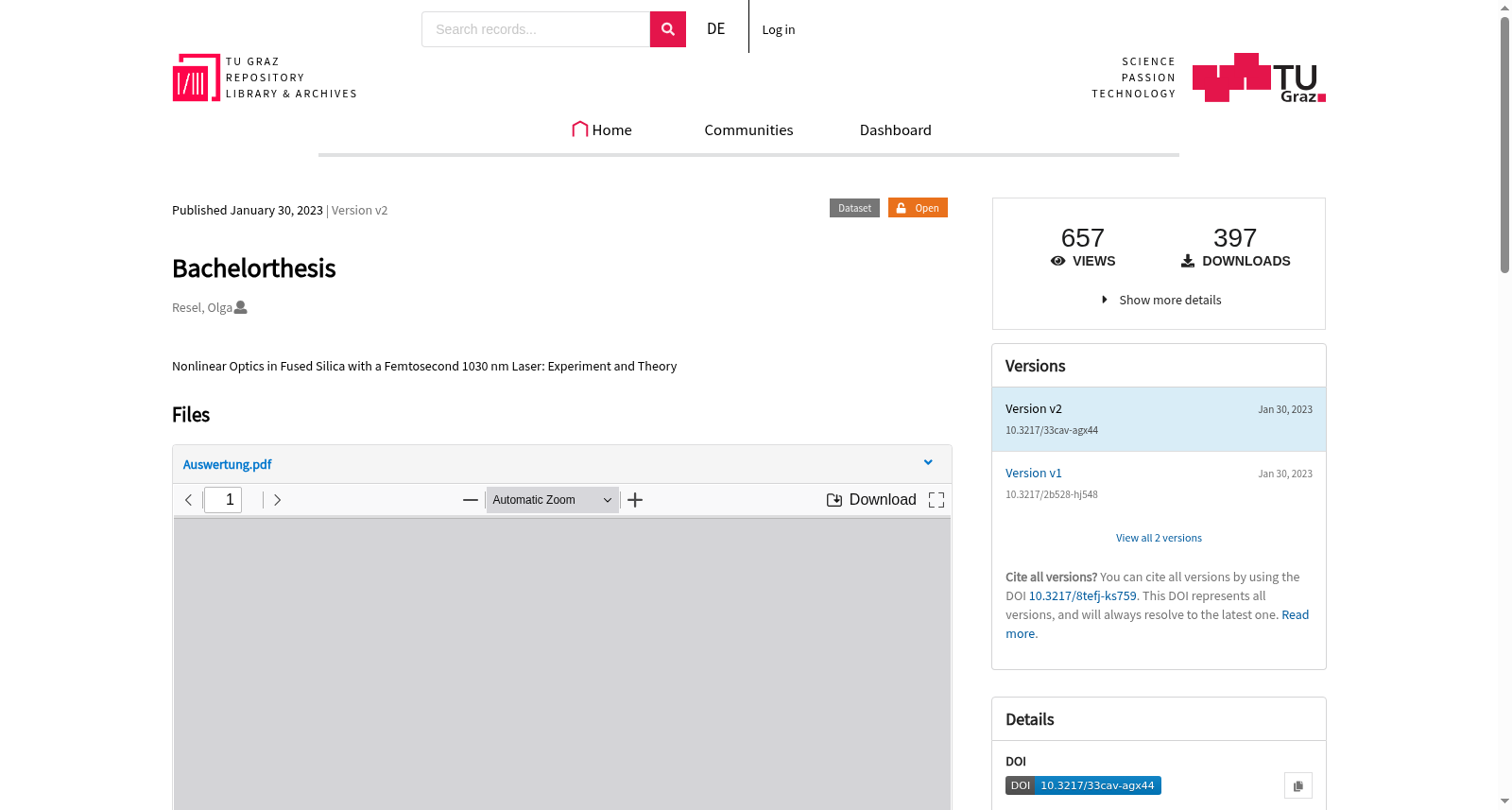Open the TU Graz university logo
This screenshot has width=1512, height=810.
(x=1259, y=78)
